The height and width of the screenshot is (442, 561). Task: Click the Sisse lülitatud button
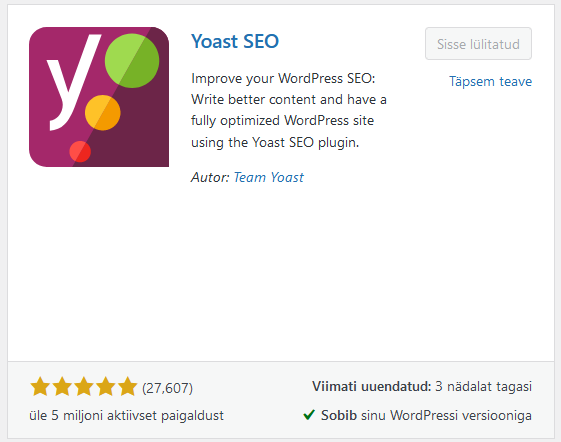[478, 44]
